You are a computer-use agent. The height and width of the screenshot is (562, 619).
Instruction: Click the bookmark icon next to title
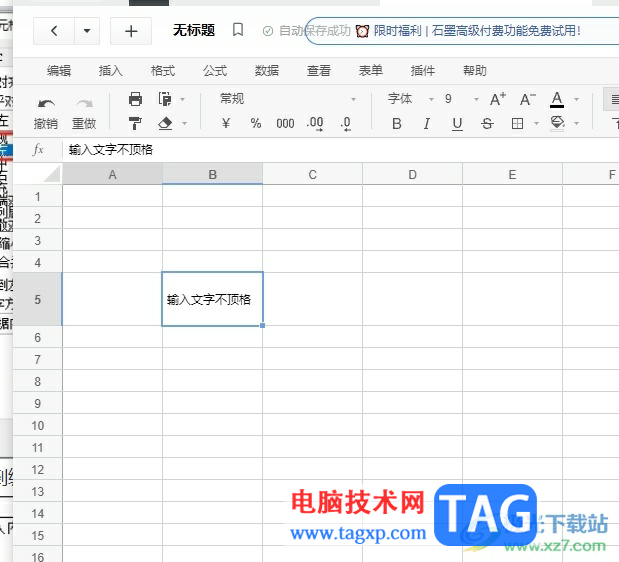click(x=238, y=30)
